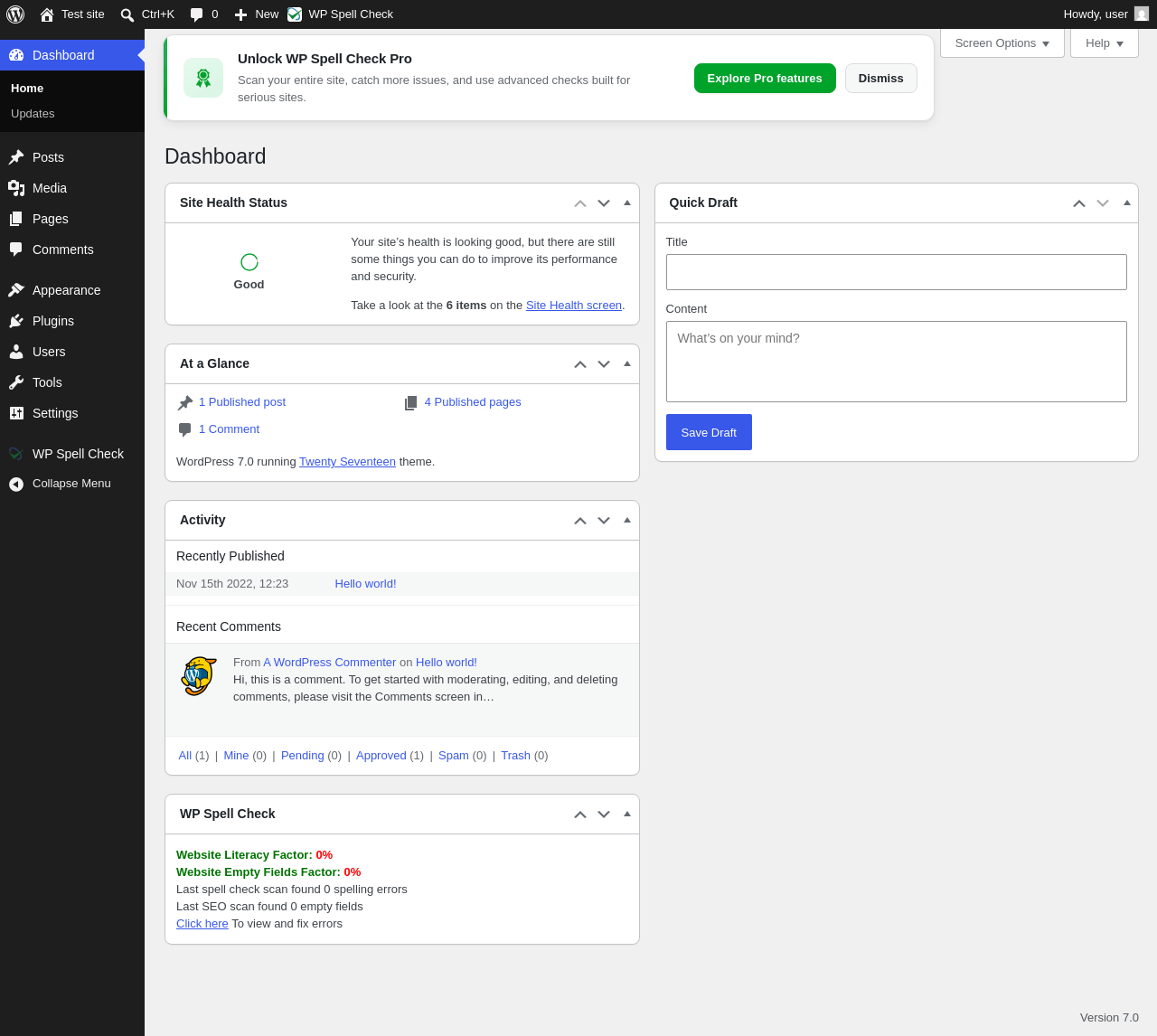This screenshot has height=1036, width=1157.
Task: Focus the Quick Draft Content textarea
Action: [897, 362]
